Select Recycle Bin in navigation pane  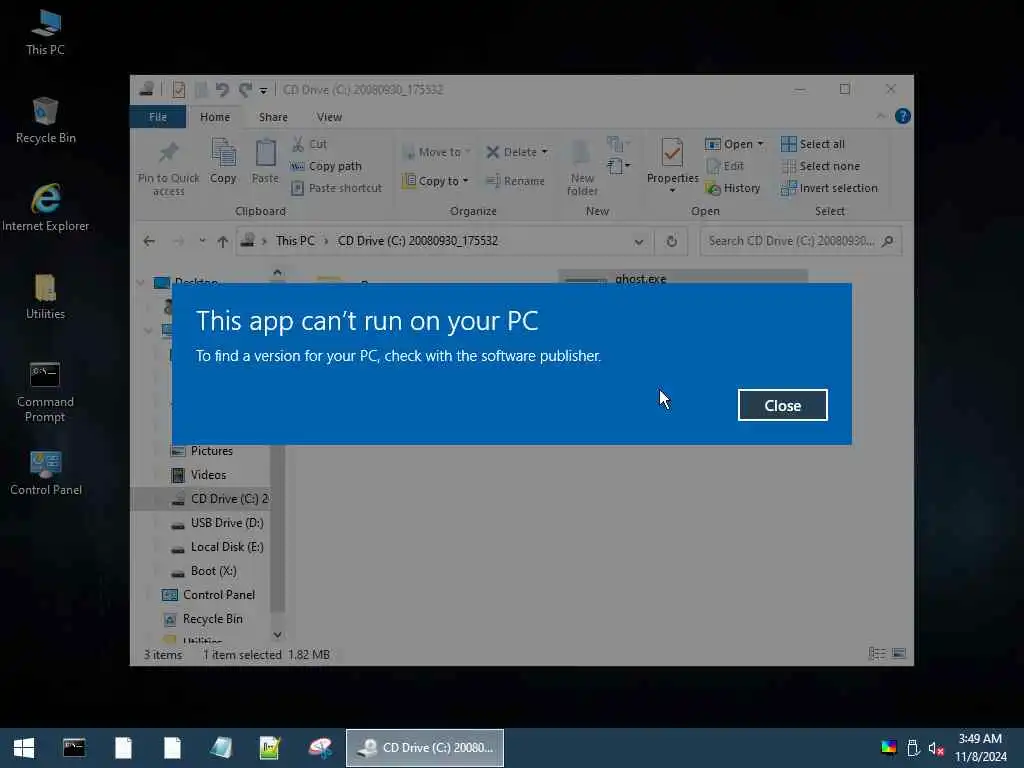point(202,619)
